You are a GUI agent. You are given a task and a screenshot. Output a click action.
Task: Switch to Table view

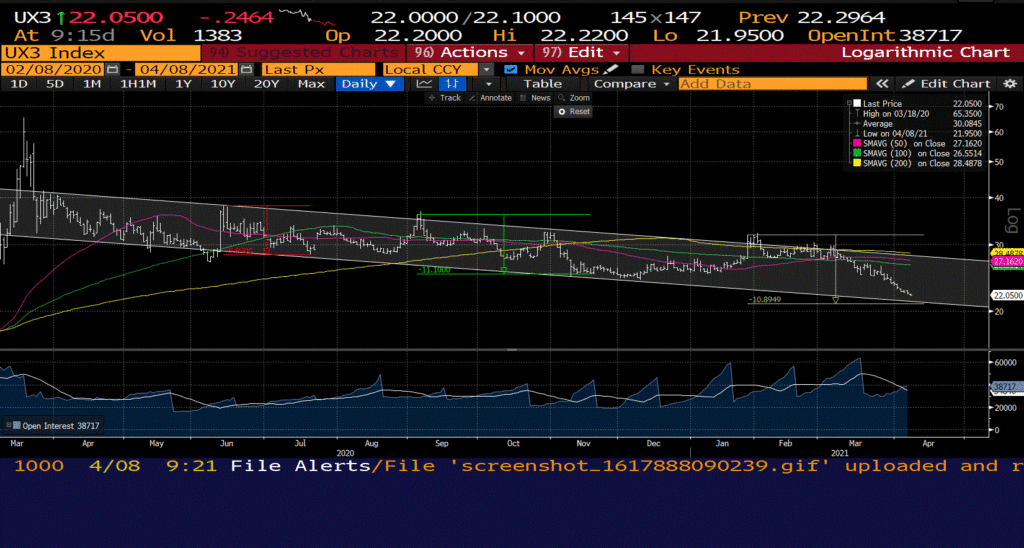pos(543,84)
